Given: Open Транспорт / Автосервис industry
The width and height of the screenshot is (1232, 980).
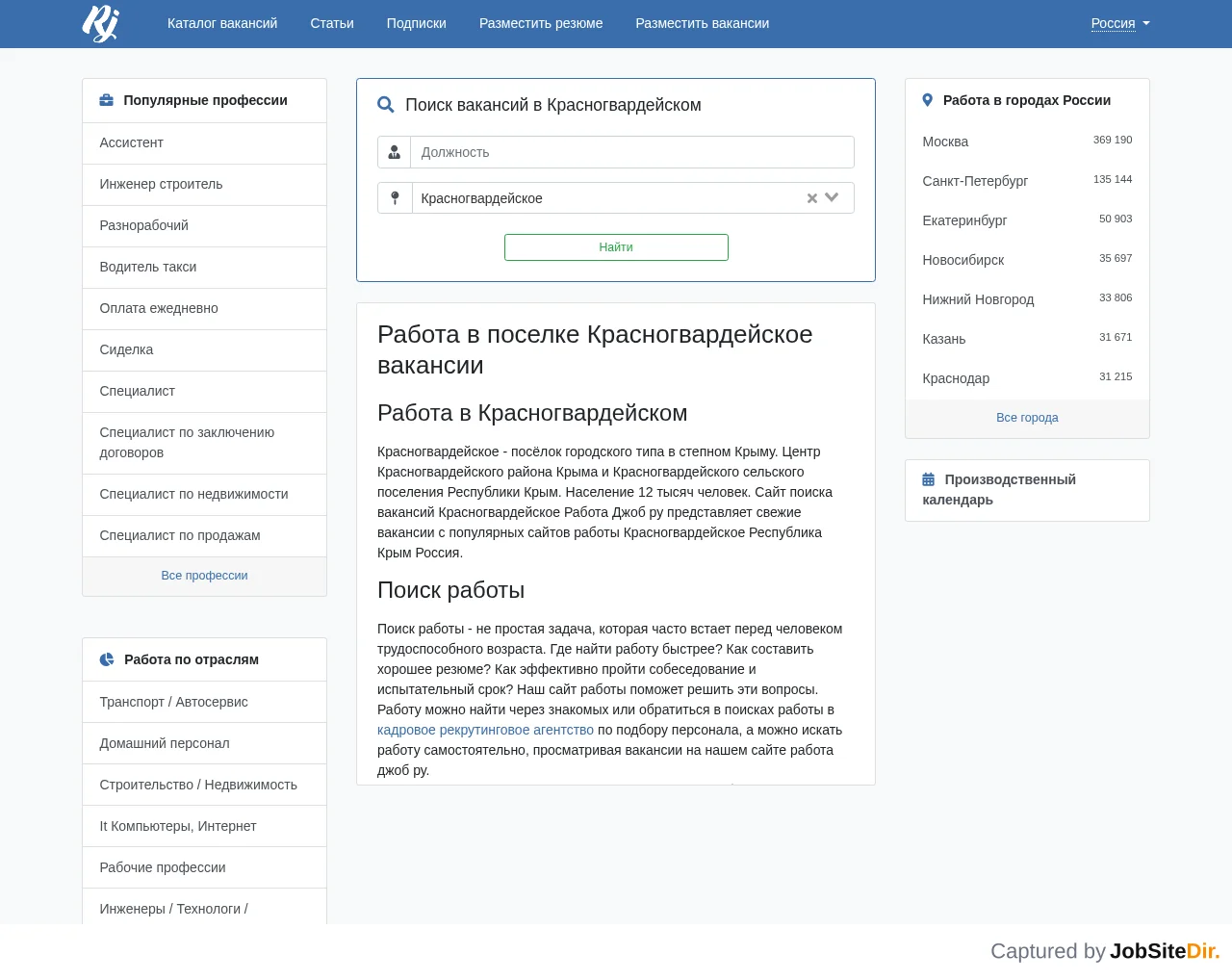Looking at the screenshot, I should [205, 702].
